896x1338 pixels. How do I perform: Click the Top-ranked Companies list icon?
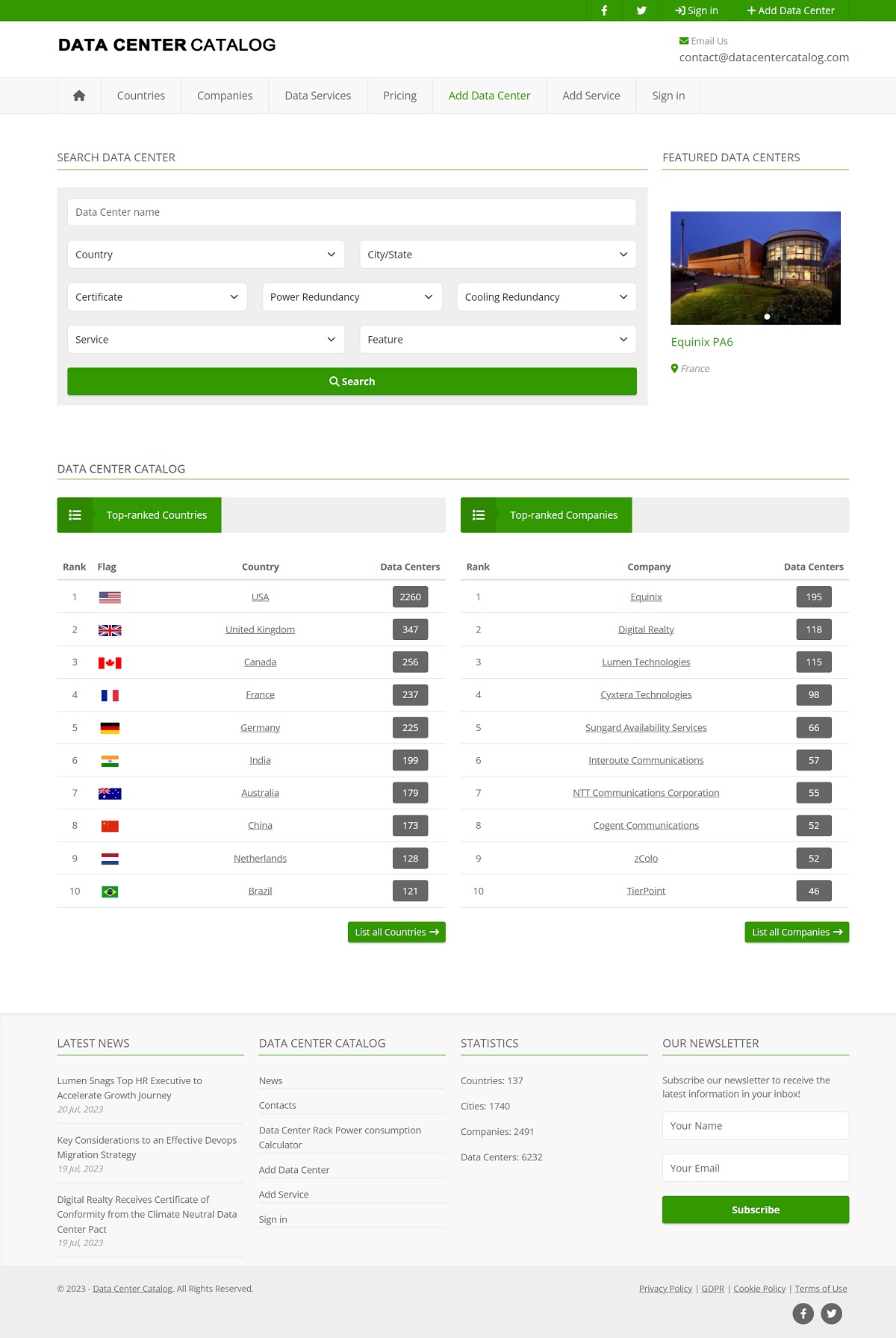(x=479, y=515)
